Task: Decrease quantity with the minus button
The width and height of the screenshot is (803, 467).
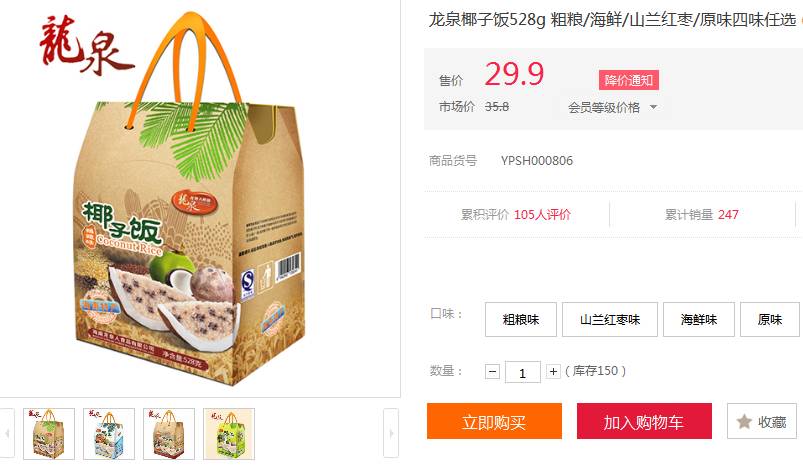Action: [x=492, y=371]
